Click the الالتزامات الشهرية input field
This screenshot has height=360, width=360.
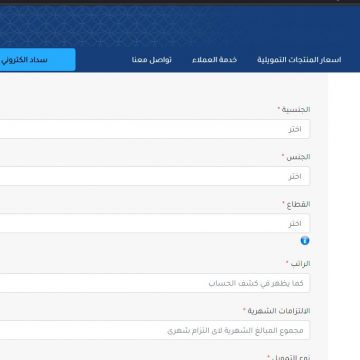pyautogui.click(x=155, y=330)
